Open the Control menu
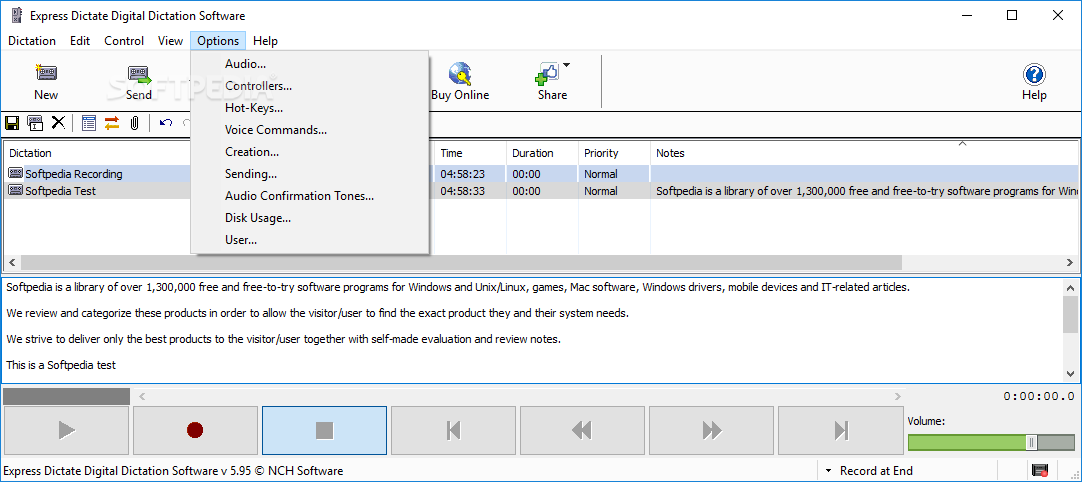Viewport: 1082px width, 482px height. click(x=124, y=41)
